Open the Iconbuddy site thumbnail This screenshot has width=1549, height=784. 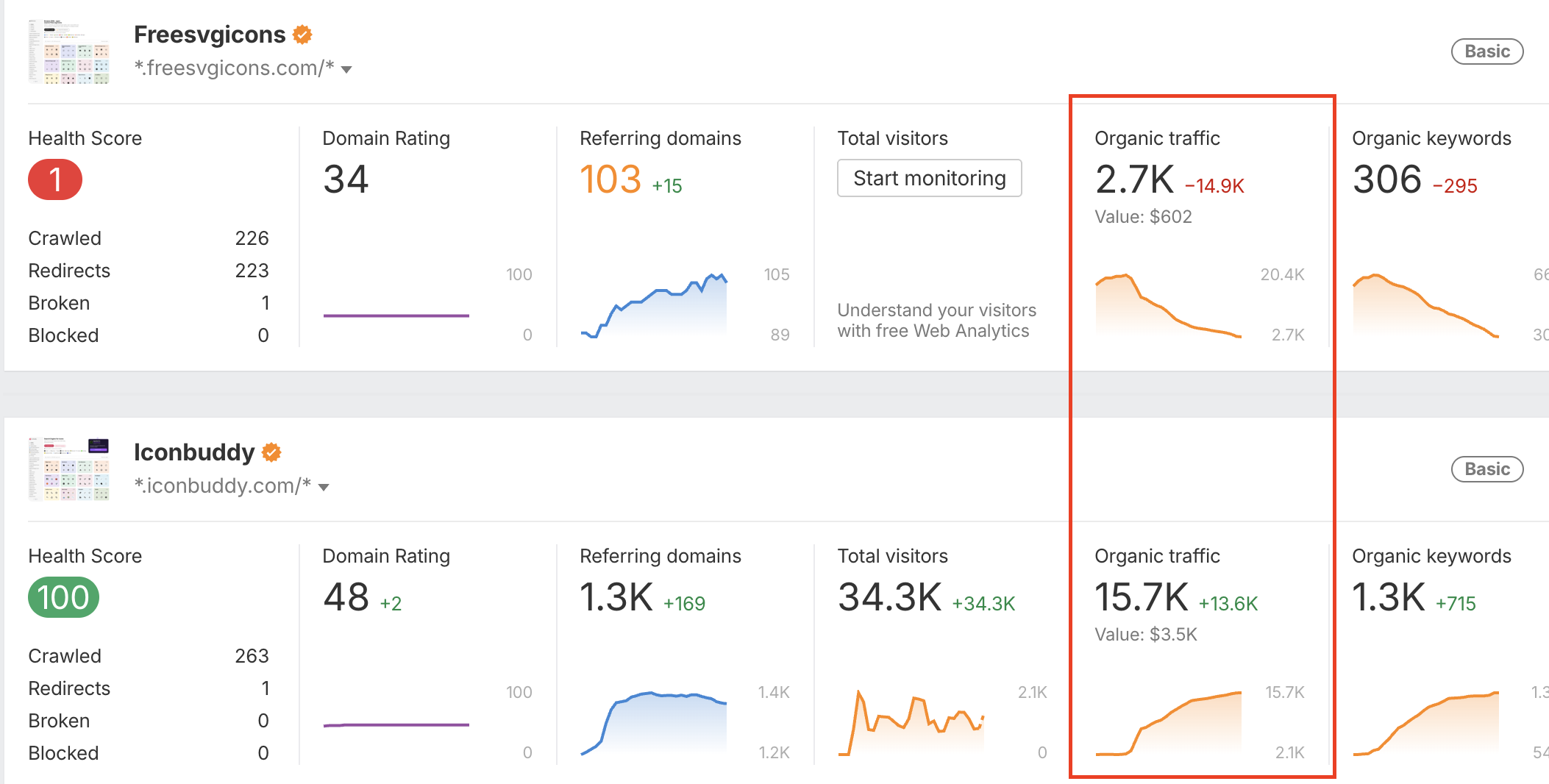point(69,469)
